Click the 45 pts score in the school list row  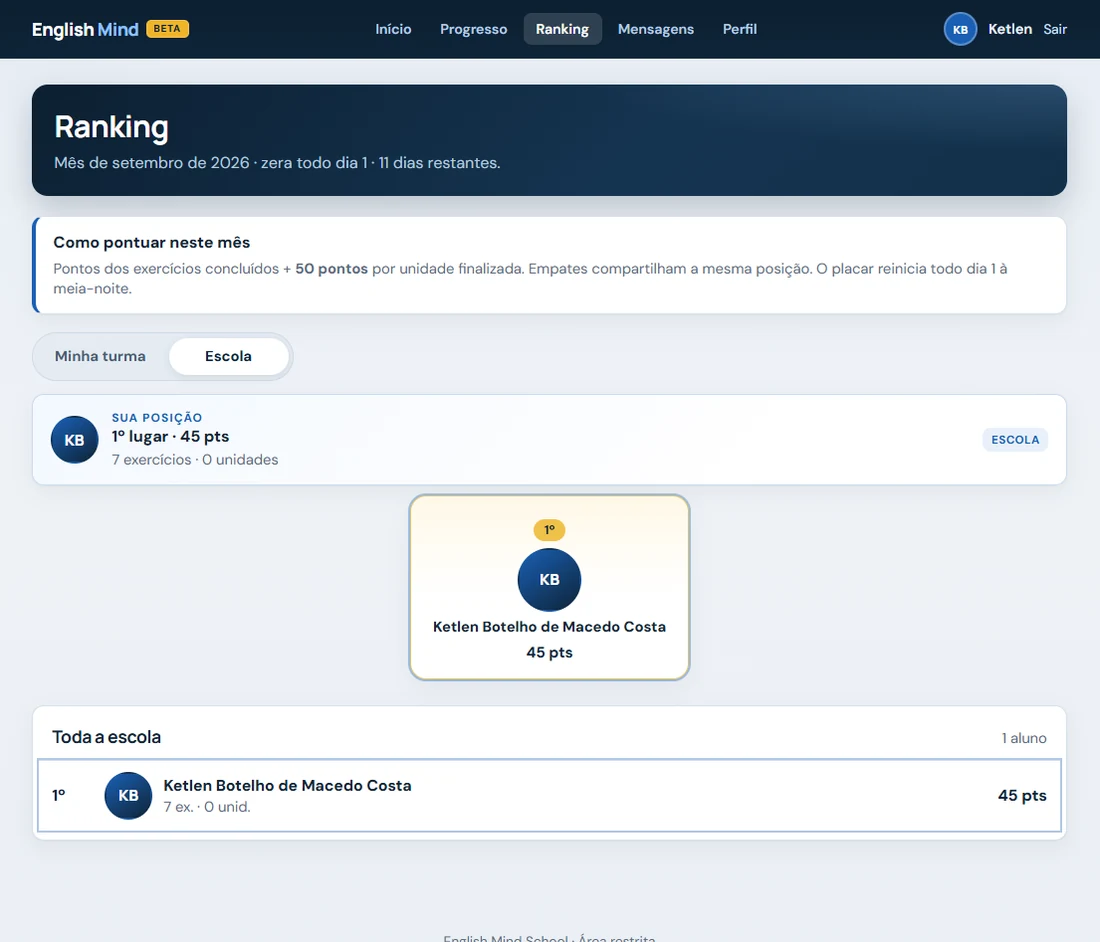[1022, 795]
